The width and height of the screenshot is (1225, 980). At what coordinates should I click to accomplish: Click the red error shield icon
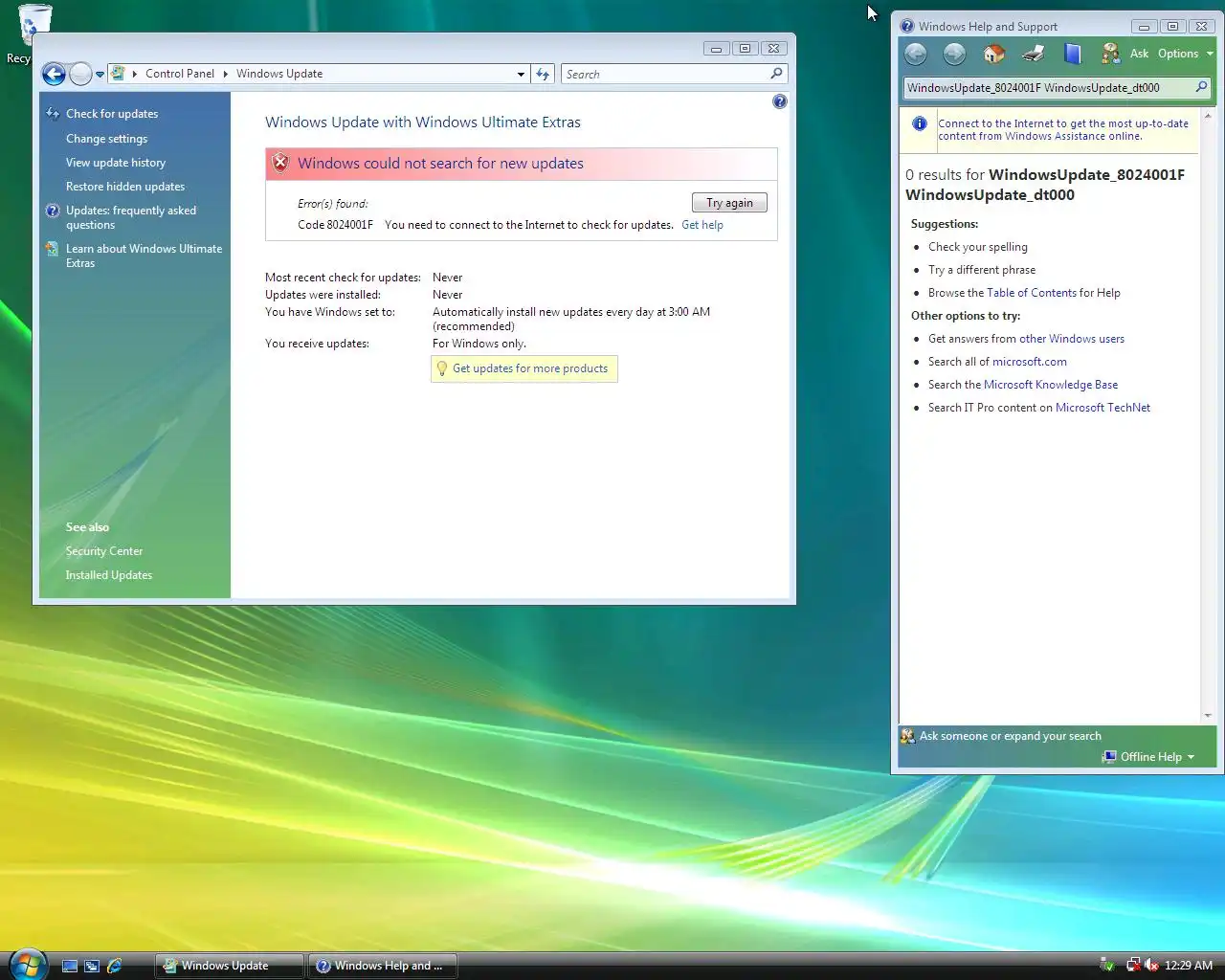coord(280,163)
